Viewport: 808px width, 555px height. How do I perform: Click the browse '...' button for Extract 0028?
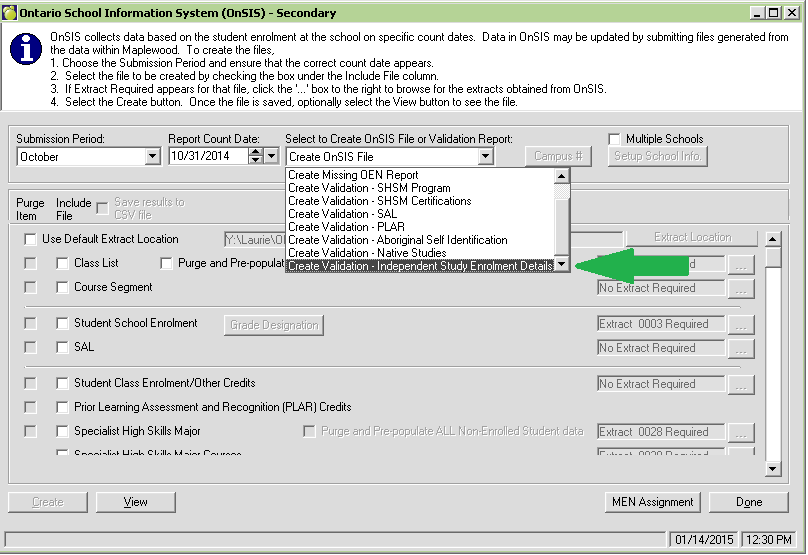pos(740,433)
